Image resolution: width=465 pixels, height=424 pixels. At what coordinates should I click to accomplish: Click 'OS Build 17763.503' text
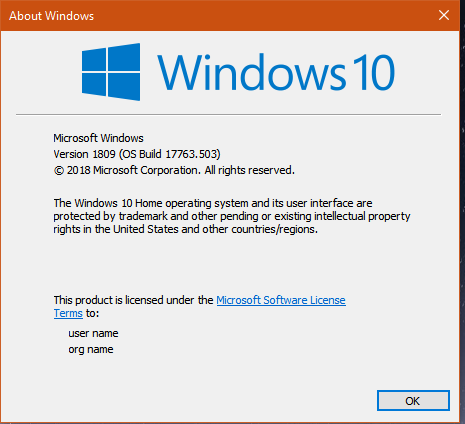pyautogui.click(x=169, y=154)
